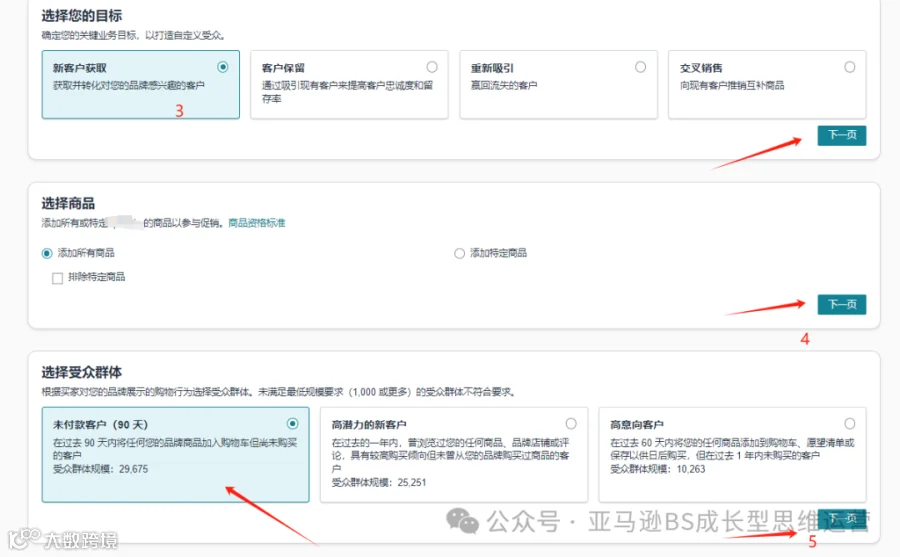Click the 高潜力的新客户 audience card body
The width and height of the screenshot is (900, 557).
pyautogui.click(x=451, y=457)
